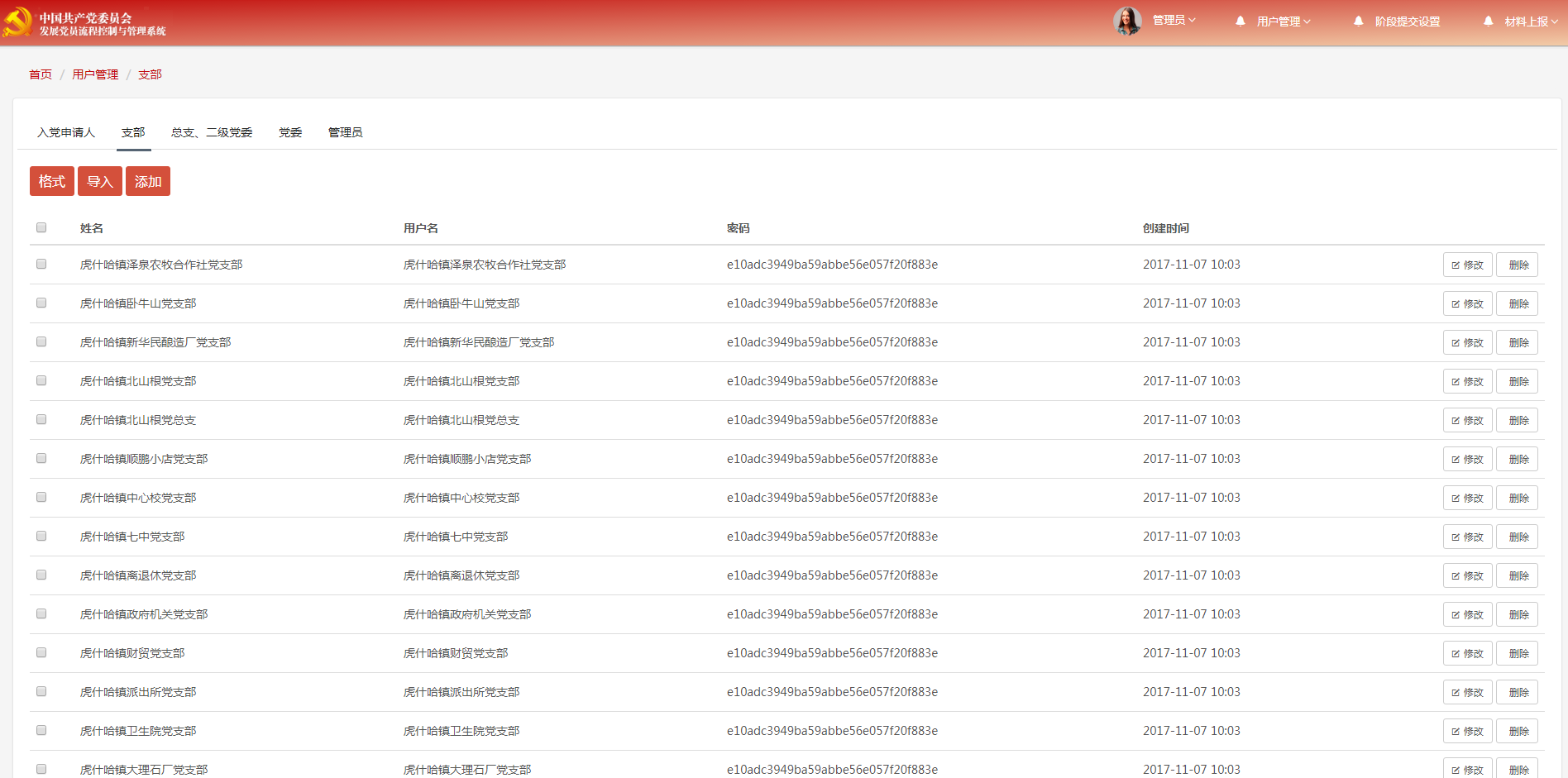Switch to the 总支、二级党委 tab

coord(212,132)
